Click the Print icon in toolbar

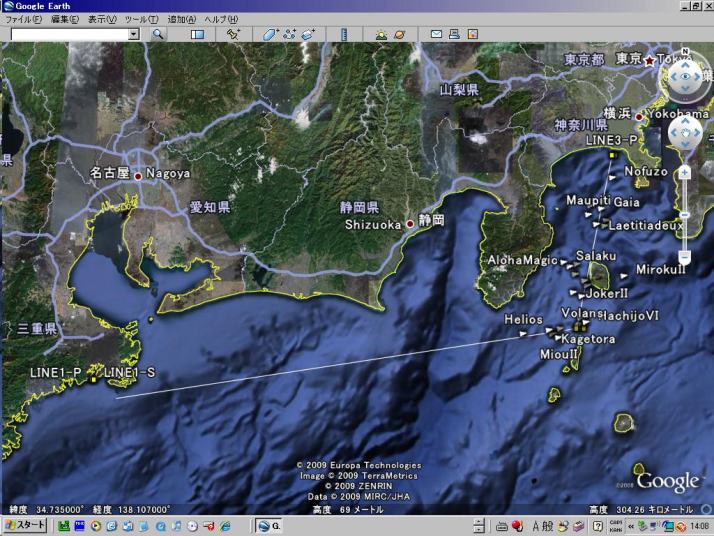454,34
